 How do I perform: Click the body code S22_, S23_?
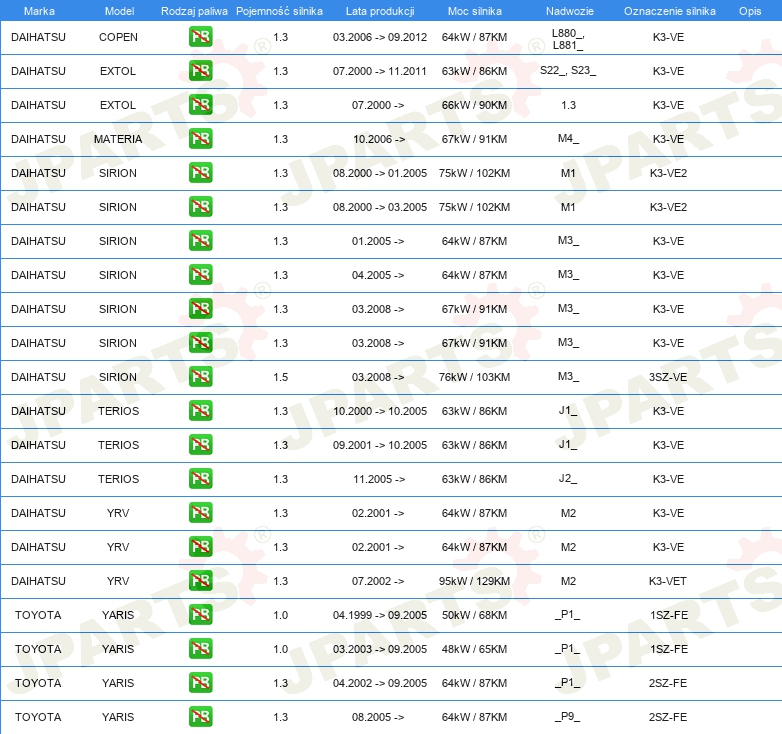(568, 70)
